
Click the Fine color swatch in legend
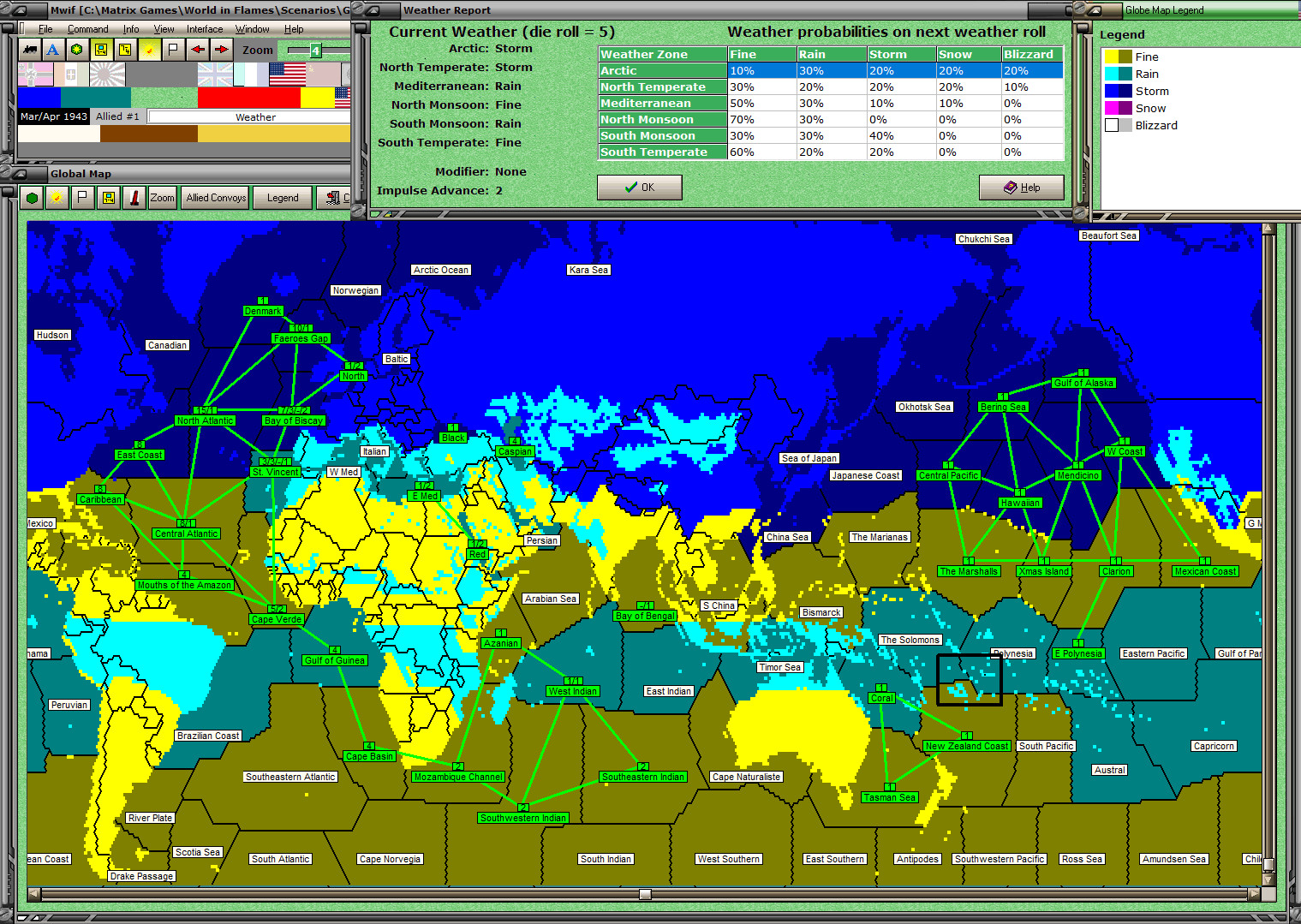coord(1118,57)
